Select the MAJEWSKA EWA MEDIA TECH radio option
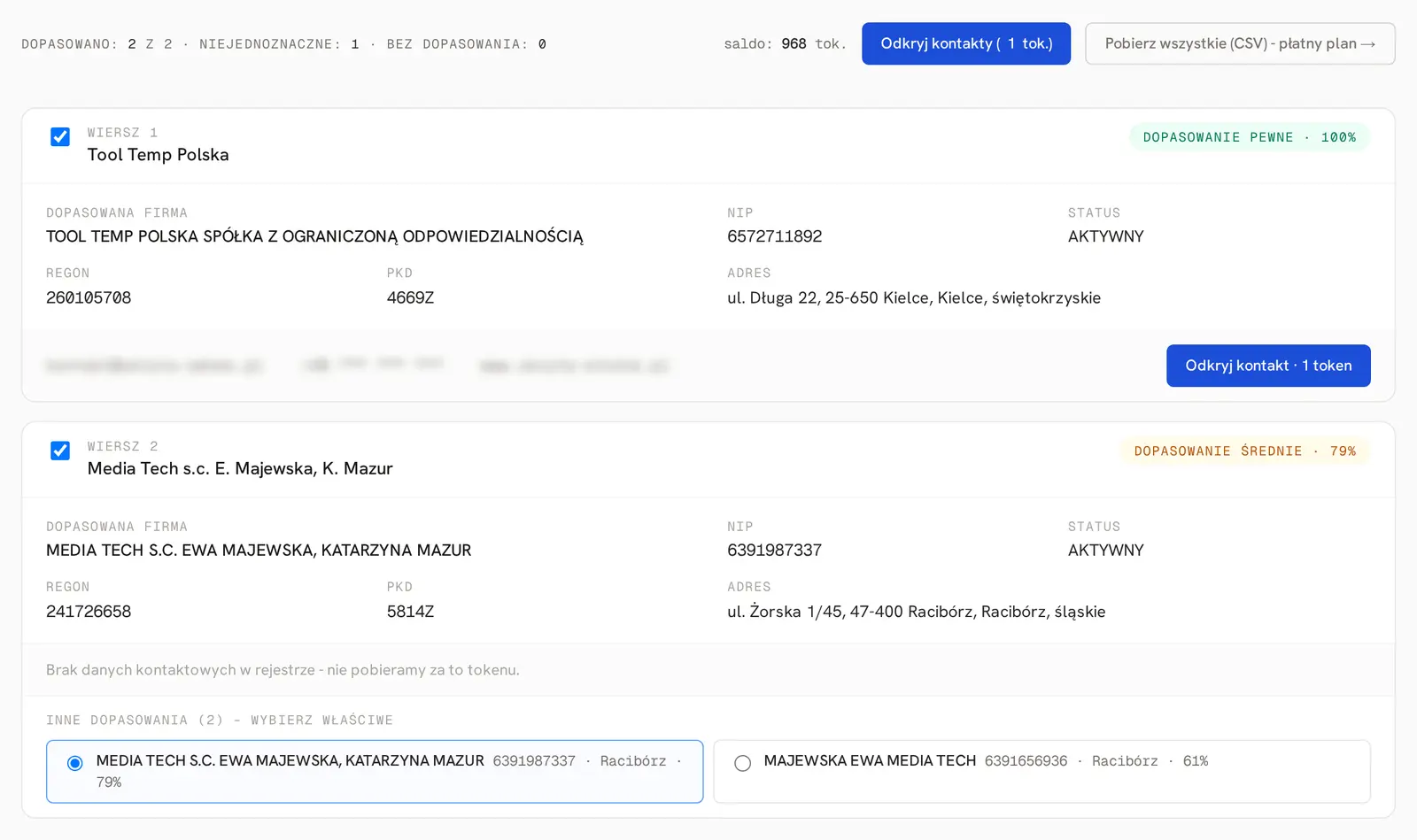Screen dimensions: 1417x840 coord(743,763)
